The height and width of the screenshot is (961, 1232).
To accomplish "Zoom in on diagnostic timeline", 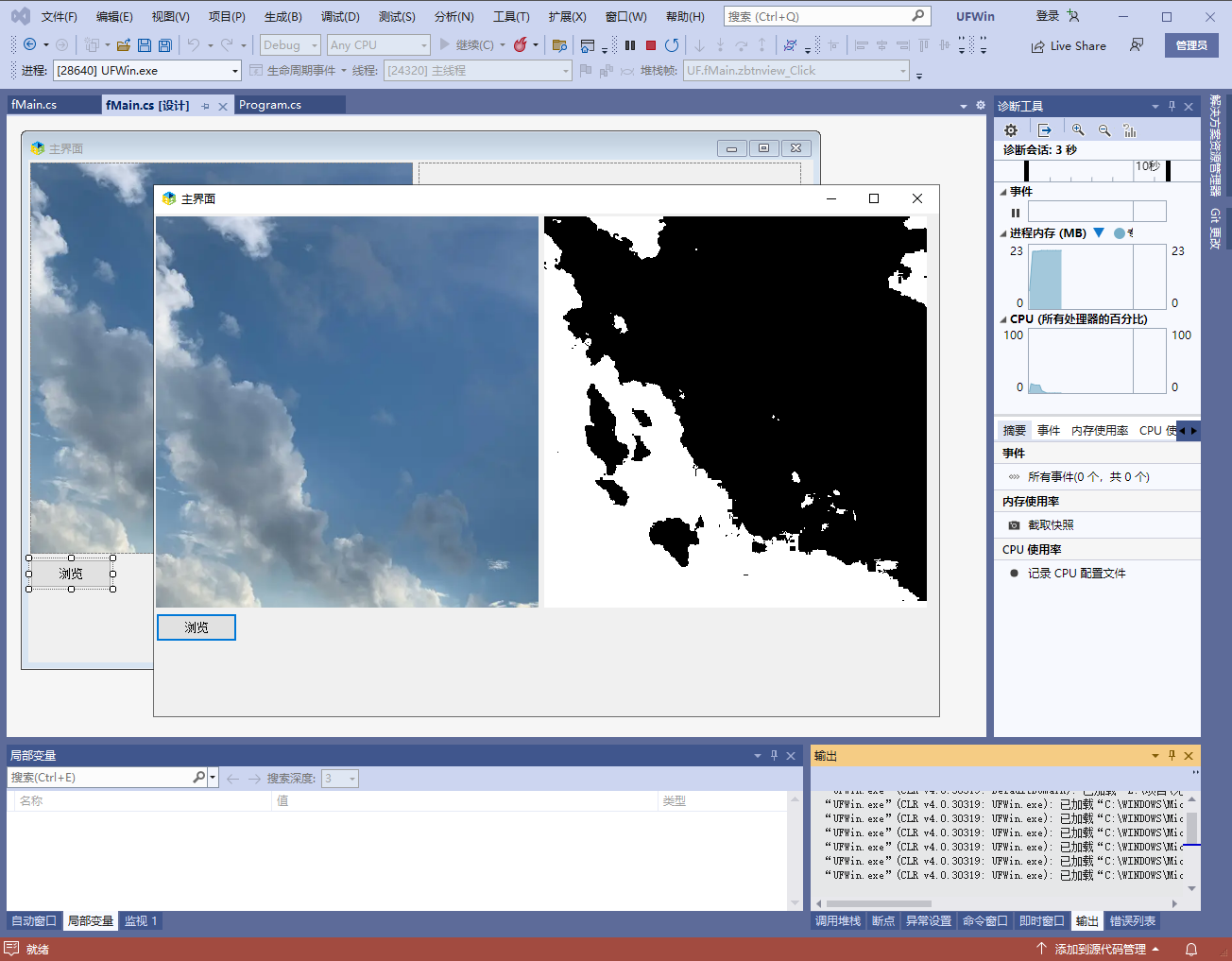I will coord(1078,130).
